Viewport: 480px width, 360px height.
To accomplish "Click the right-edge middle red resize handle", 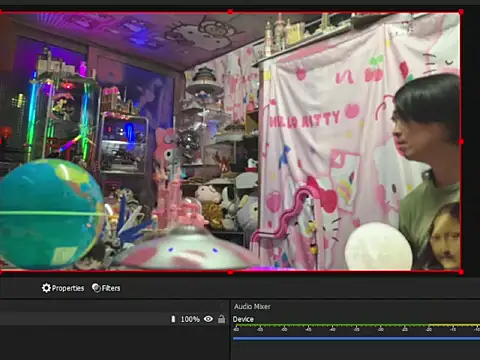I will (x=461, y=142).
